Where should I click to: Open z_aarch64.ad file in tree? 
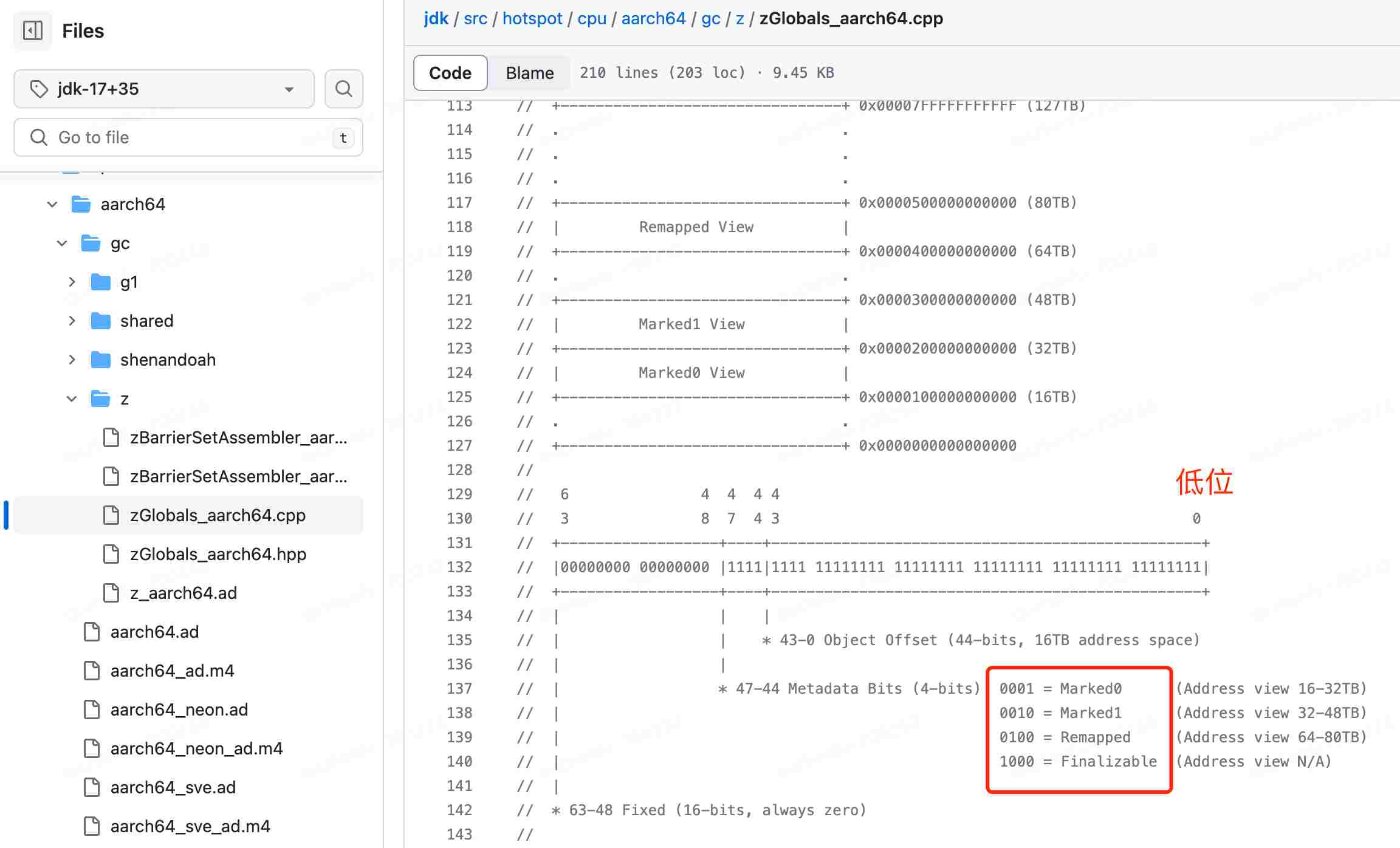[184, 593]
